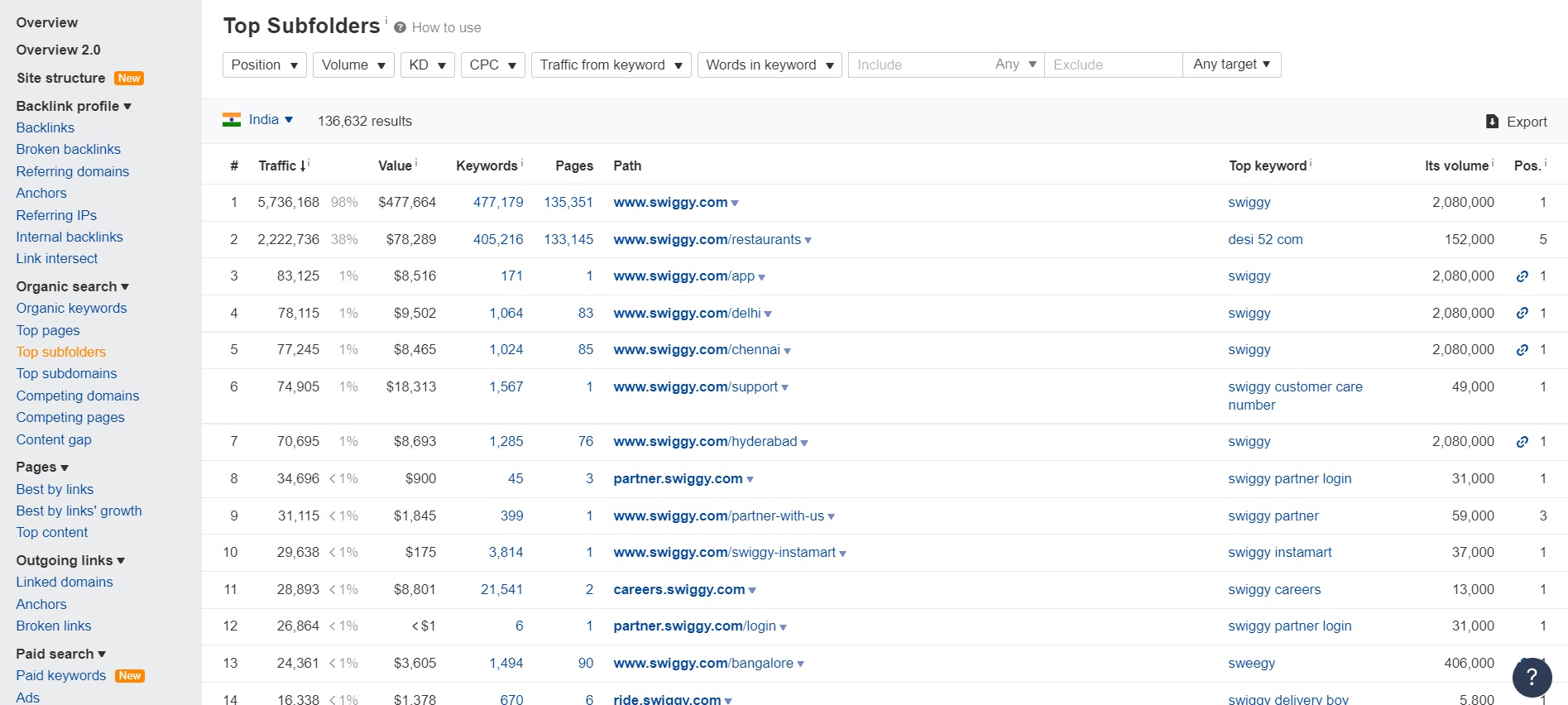Open Overview in sidebar
This screenshot has width=1568, height=705.
tap(47, 22)
